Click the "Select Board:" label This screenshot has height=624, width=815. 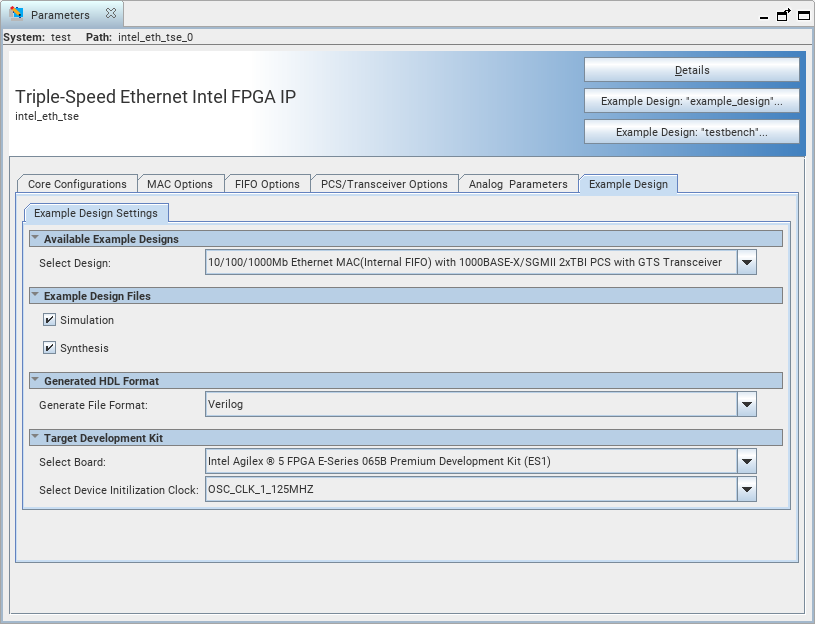(72, 462)
